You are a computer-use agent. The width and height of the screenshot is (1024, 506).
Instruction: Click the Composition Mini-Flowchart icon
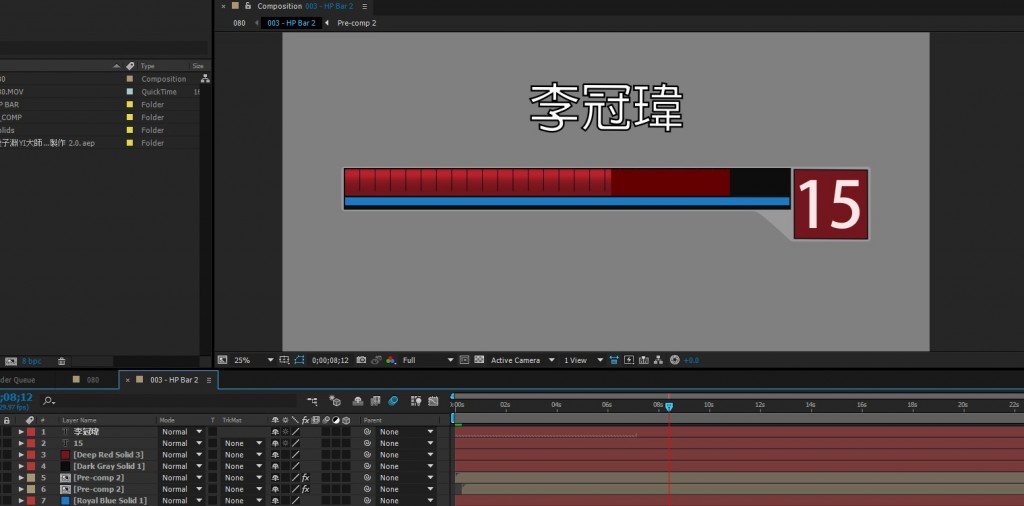pos(313,401)
